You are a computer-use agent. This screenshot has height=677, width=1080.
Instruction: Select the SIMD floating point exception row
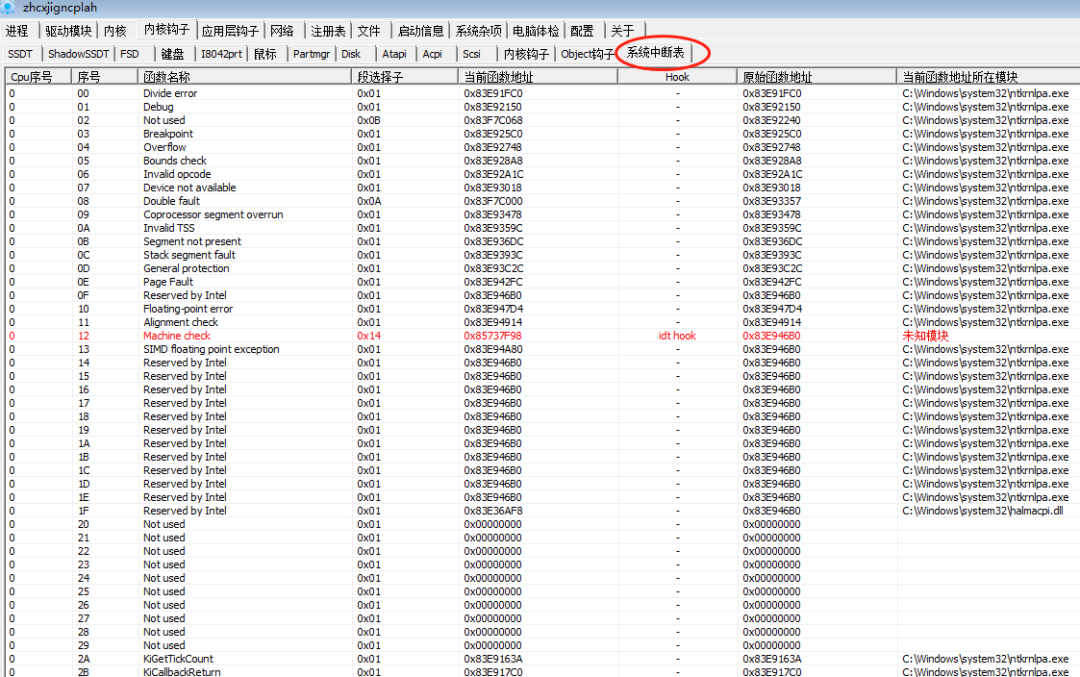pos(543,349)
